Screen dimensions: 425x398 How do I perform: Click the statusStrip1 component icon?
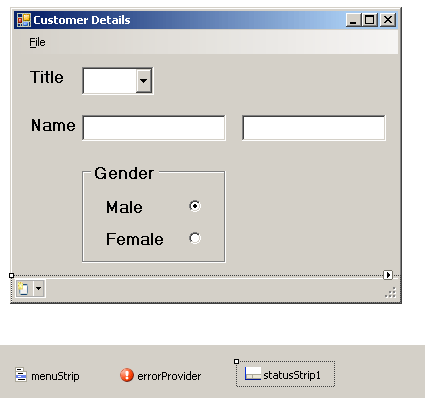tap(252, 374)
